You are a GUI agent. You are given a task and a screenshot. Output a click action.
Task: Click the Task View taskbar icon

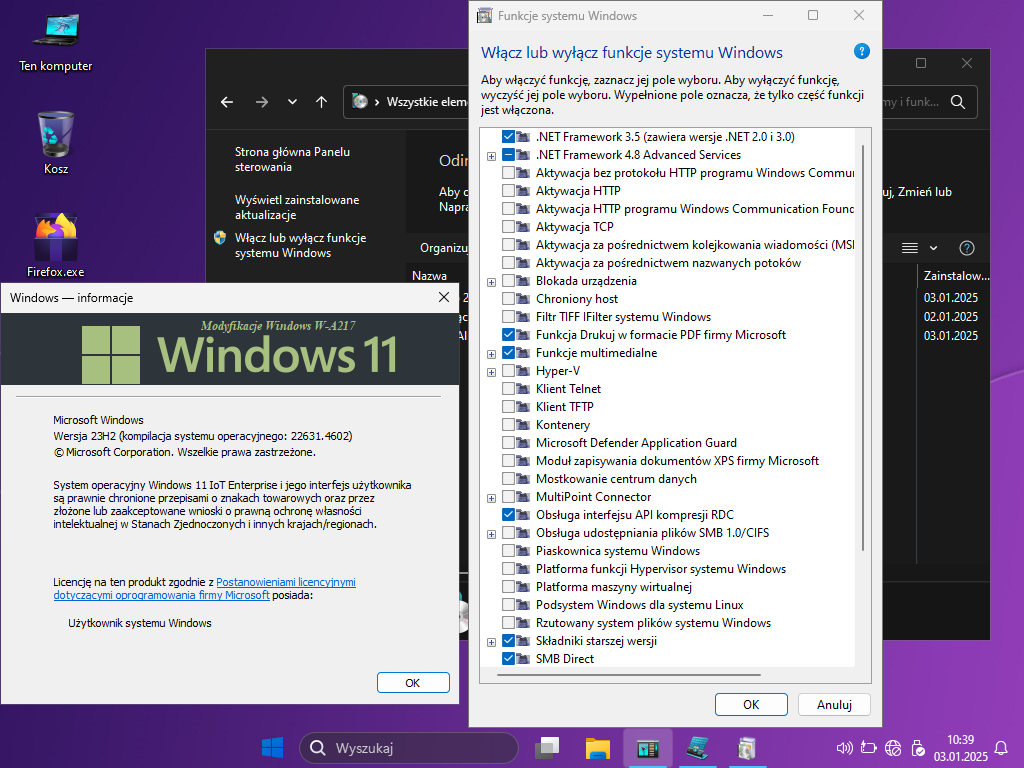tap(547, 748)
